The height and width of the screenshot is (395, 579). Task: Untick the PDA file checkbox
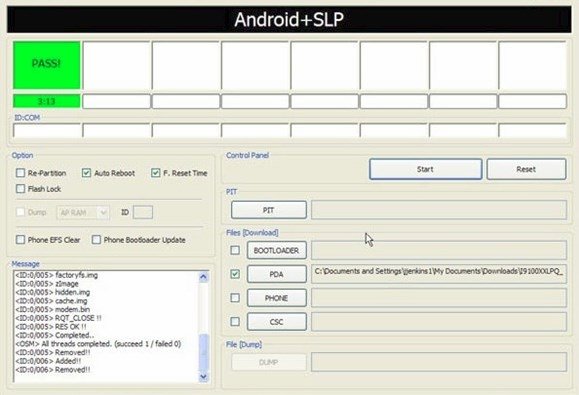coord(235,274)
